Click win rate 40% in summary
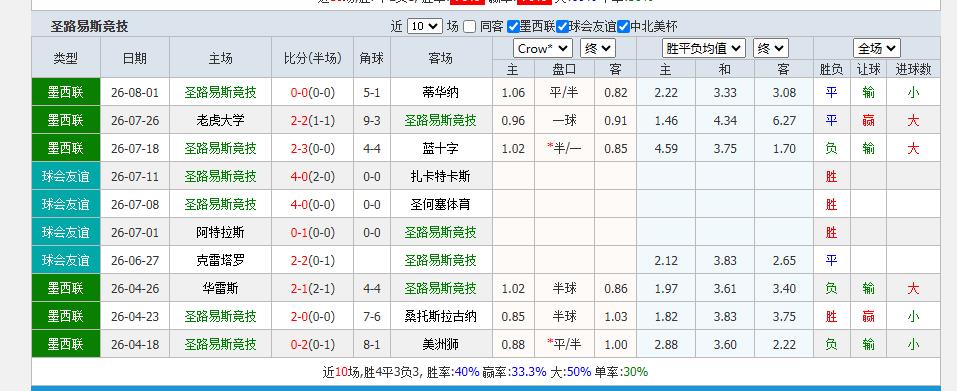The height and width of the screenshot is (391, 957). (x=468, y=371)
